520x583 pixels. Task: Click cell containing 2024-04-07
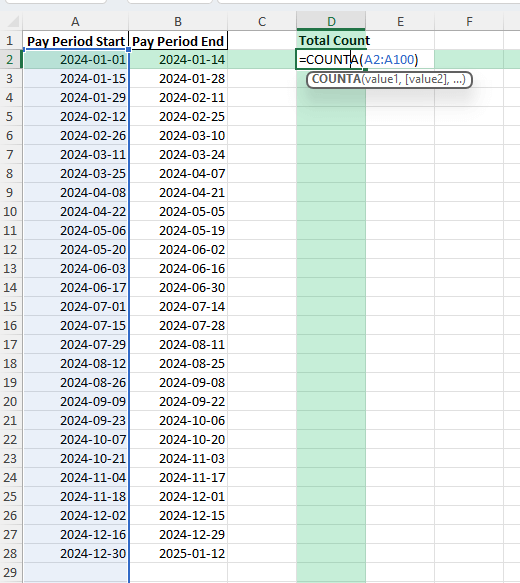[x=178, y=173]
